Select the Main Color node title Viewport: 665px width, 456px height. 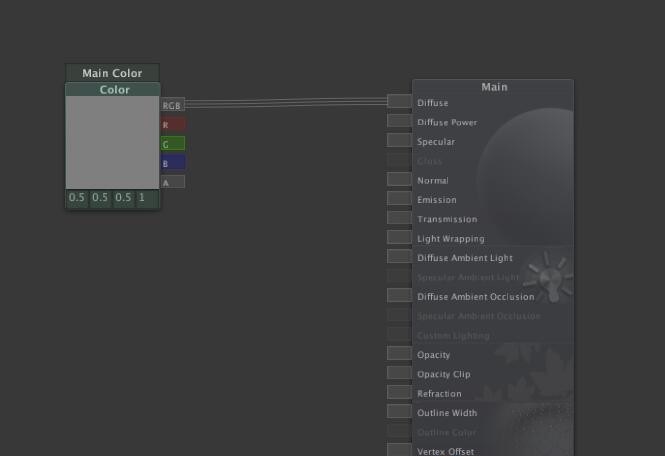(112, 73)
